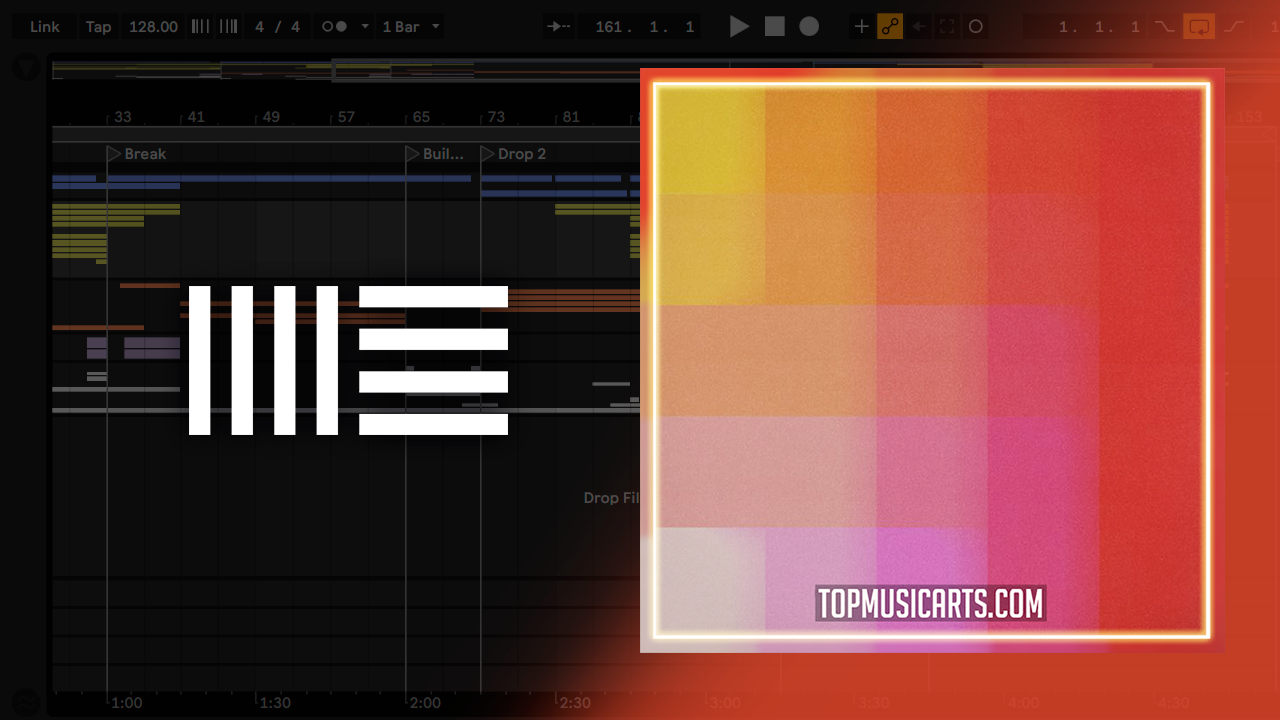The image size is (1280, 720).
Task: Click the MIDI Arrangement Overdub plus icon
Action: tap(861, 27)
